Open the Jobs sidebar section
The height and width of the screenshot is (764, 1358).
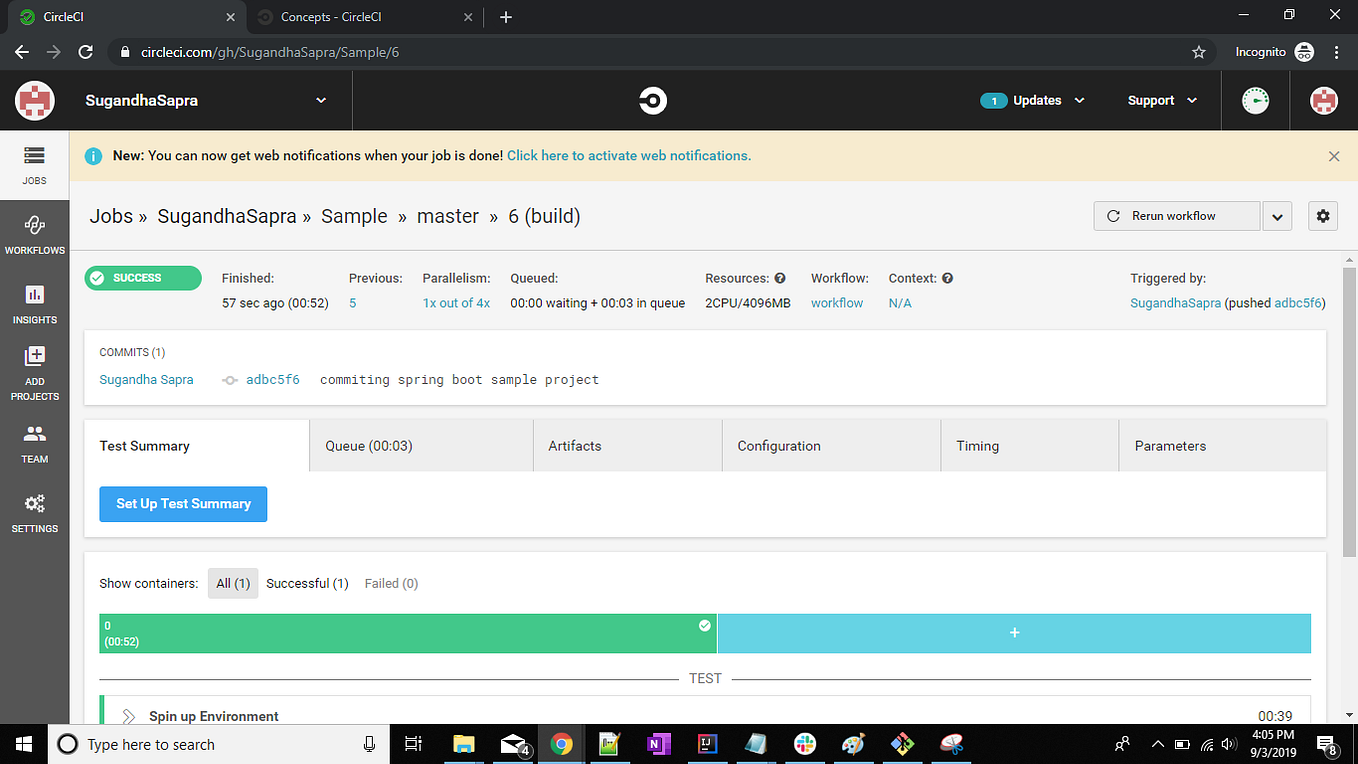coord(34,165)
